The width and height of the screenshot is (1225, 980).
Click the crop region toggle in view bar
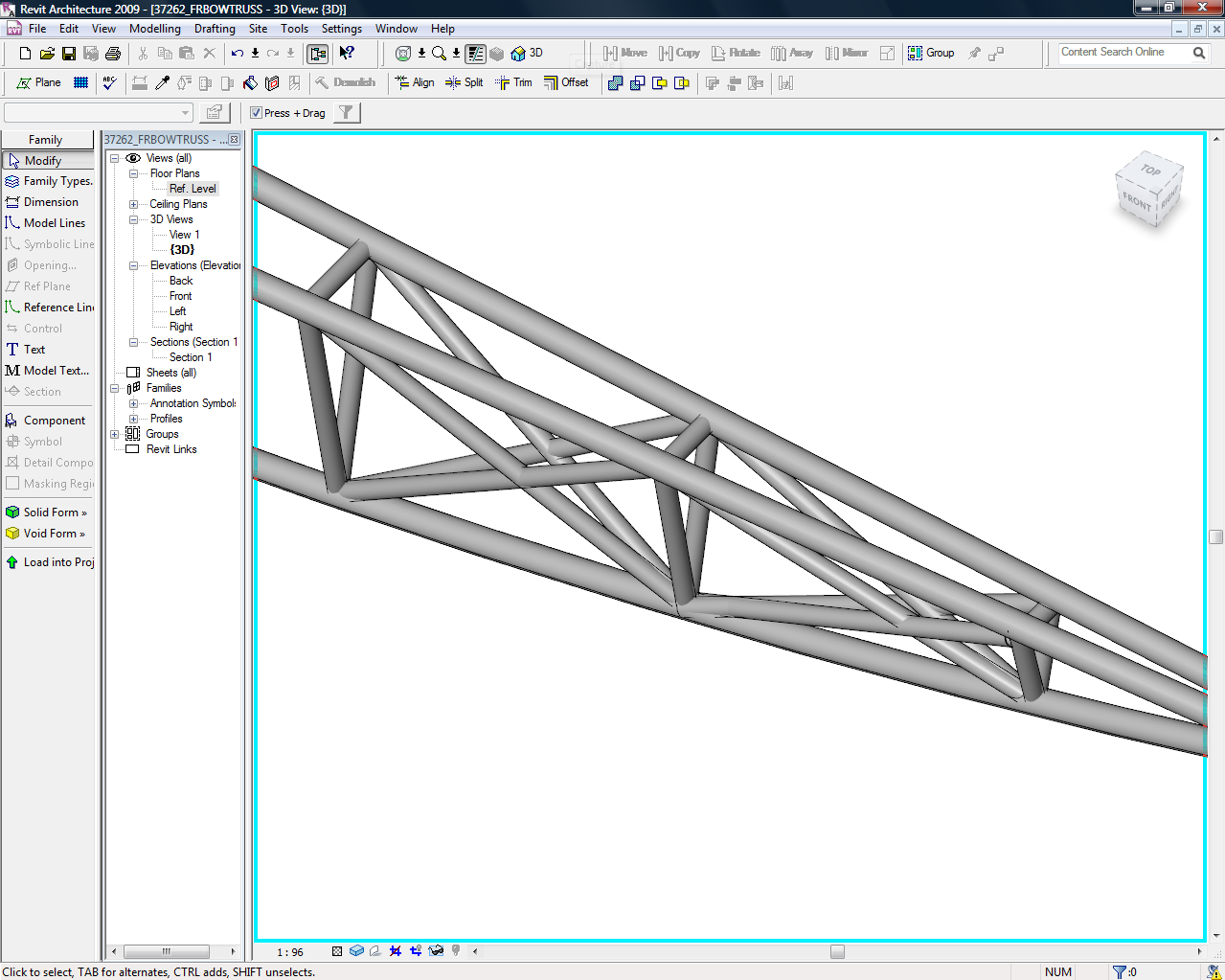(x=396, y=950)
